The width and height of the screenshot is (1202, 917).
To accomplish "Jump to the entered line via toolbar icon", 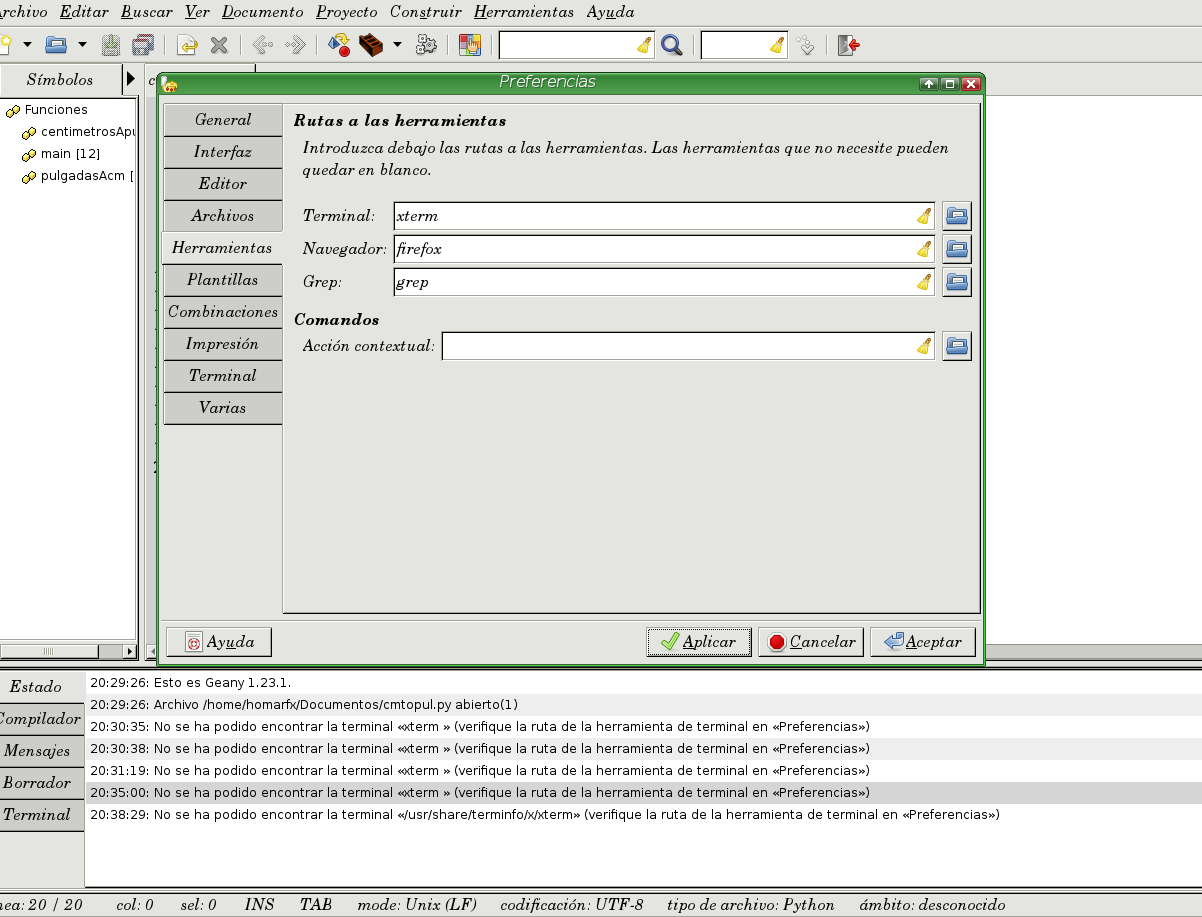I will pyautogui.click(x=806, y=45).
